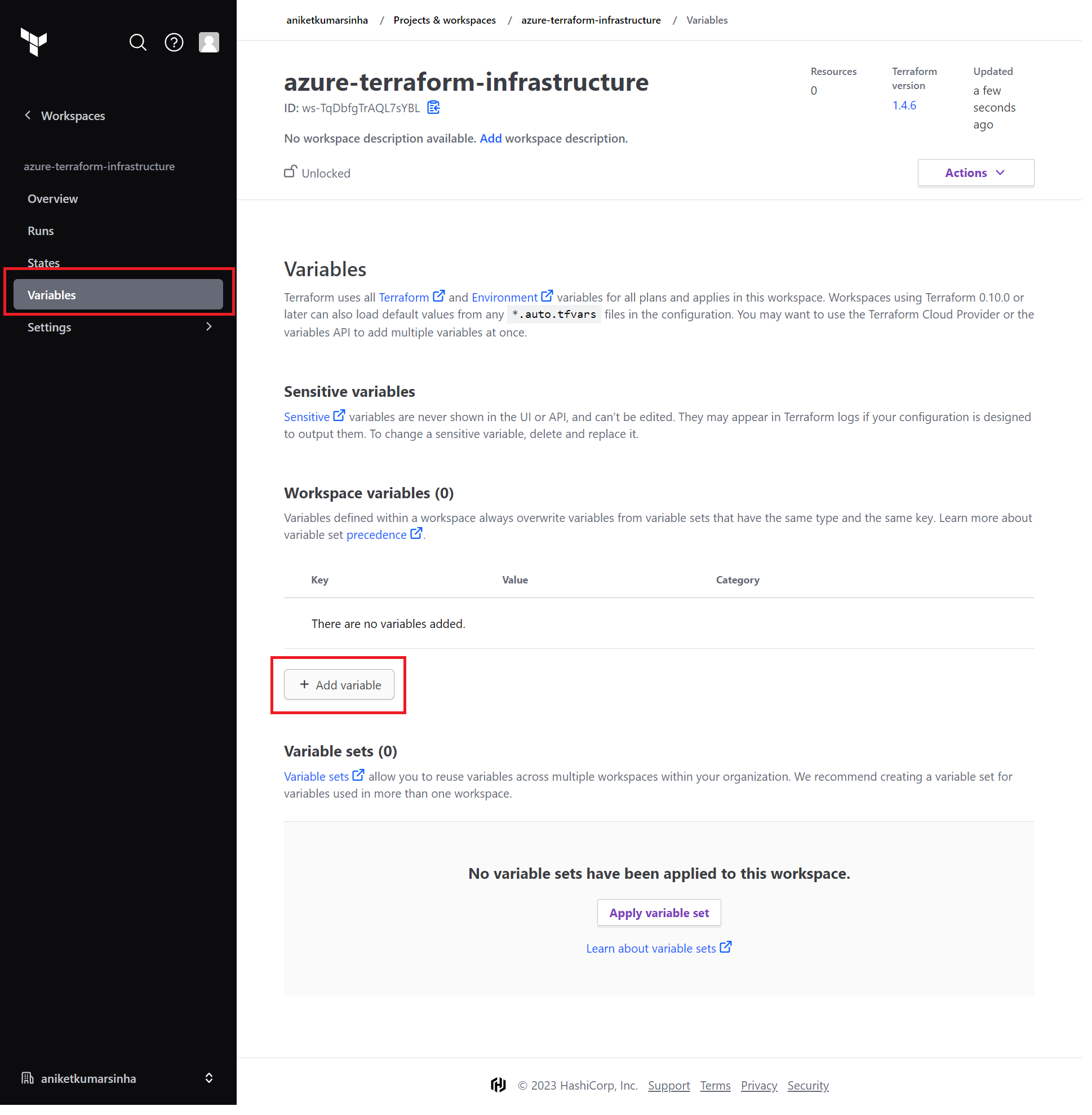The width and height of the screenshot is (1092, 1115).
Task: Click the Unlocked padlock icon
Action: [x=290, y=172]
